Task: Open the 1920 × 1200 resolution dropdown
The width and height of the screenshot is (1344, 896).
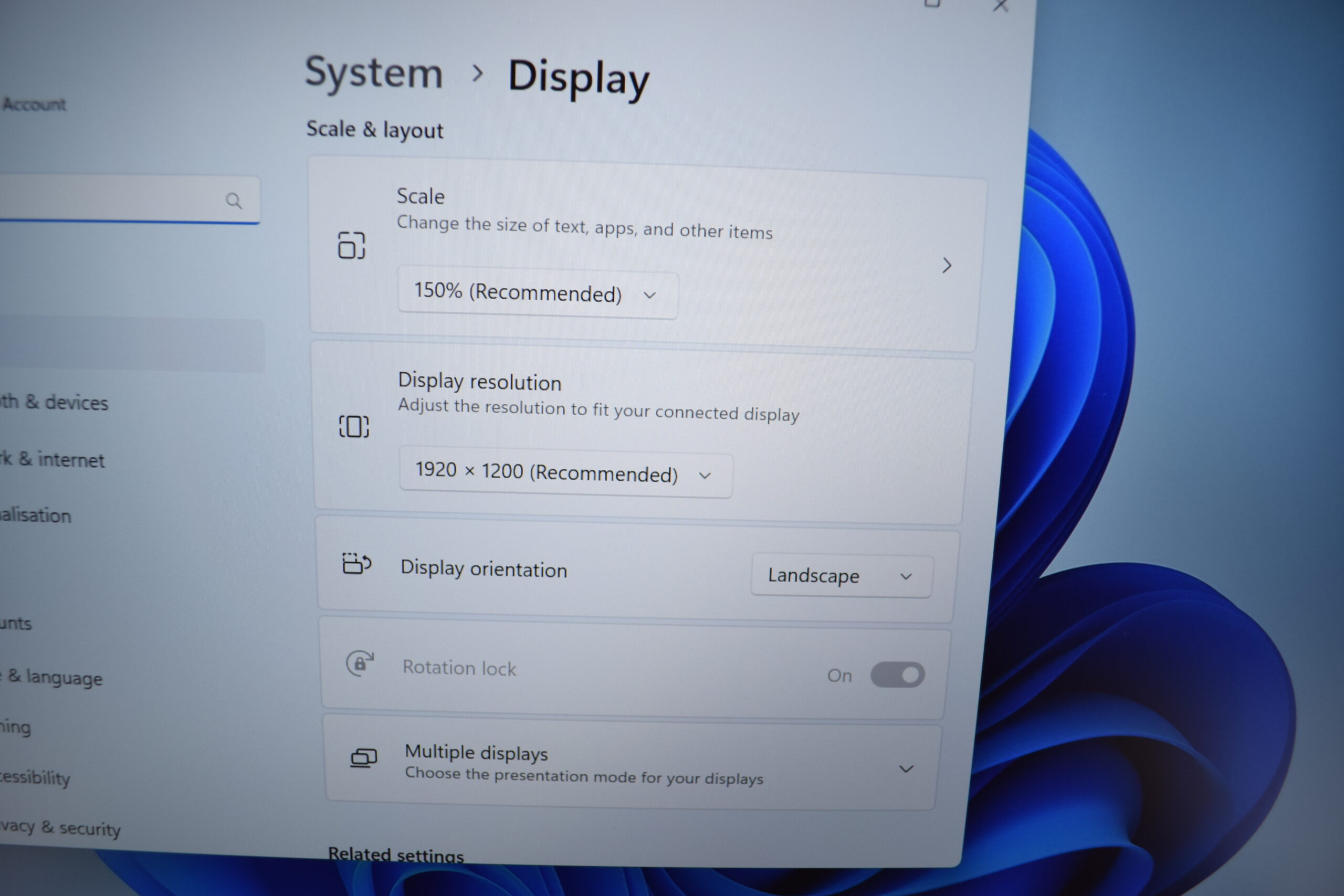Action: (566, 472)
